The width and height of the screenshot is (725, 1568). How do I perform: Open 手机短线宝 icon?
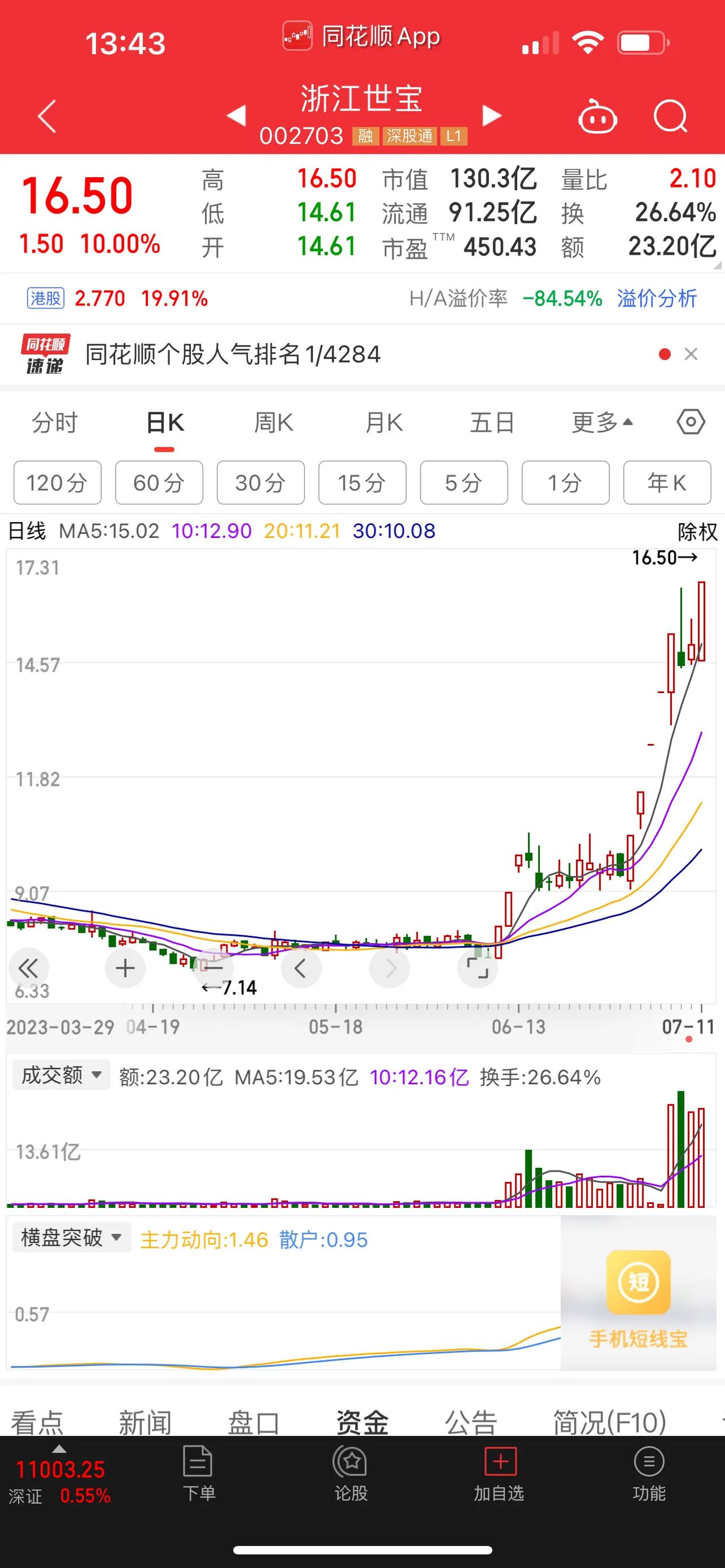pos(638,1281)
